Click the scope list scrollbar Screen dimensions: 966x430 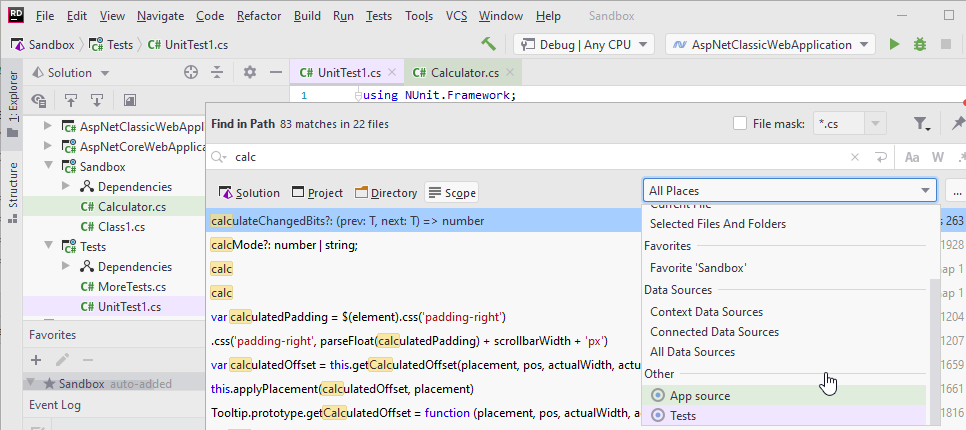(x=935, y=340)
